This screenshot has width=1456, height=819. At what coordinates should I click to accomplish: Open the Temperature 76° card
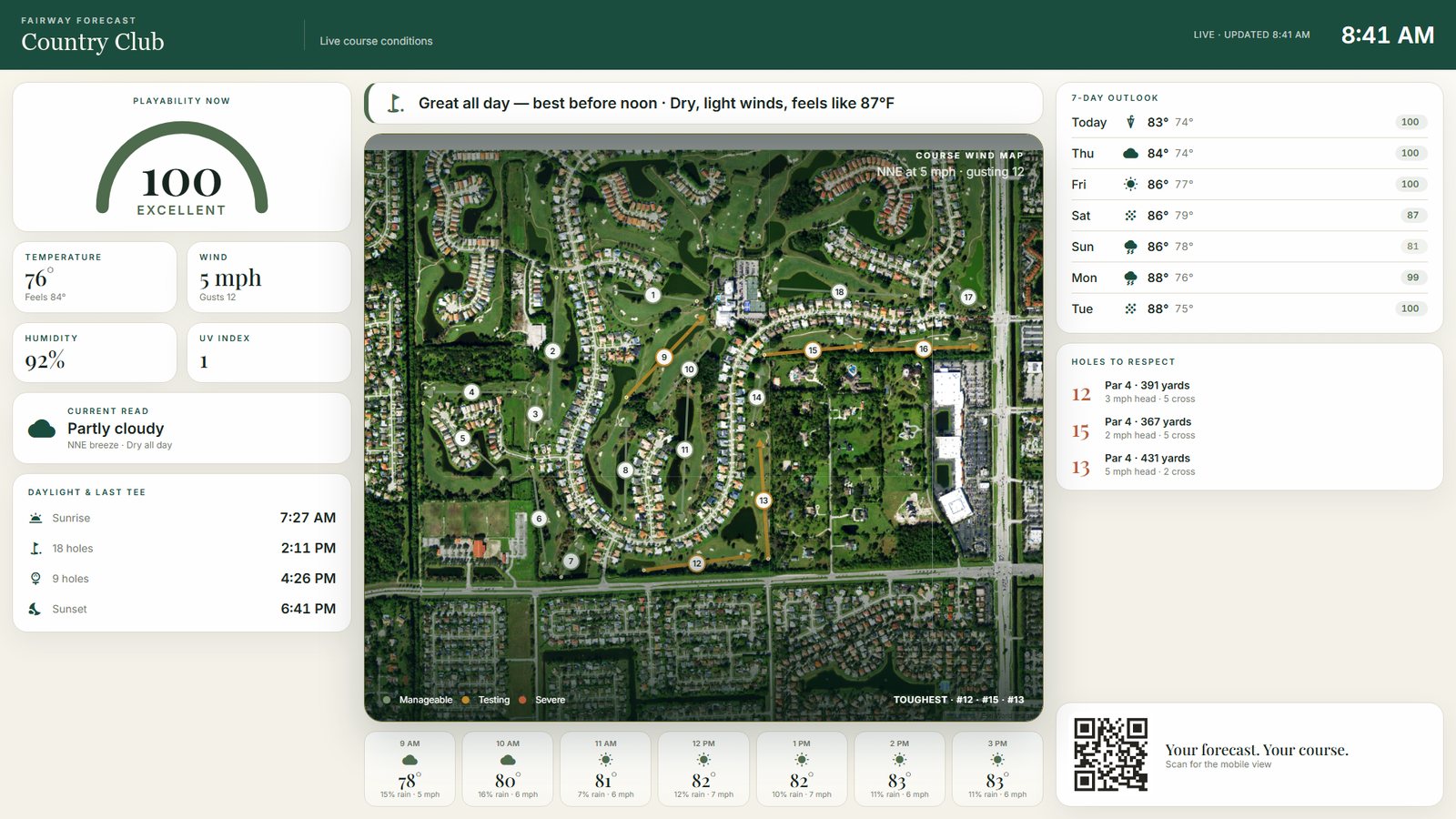(95, 278)
